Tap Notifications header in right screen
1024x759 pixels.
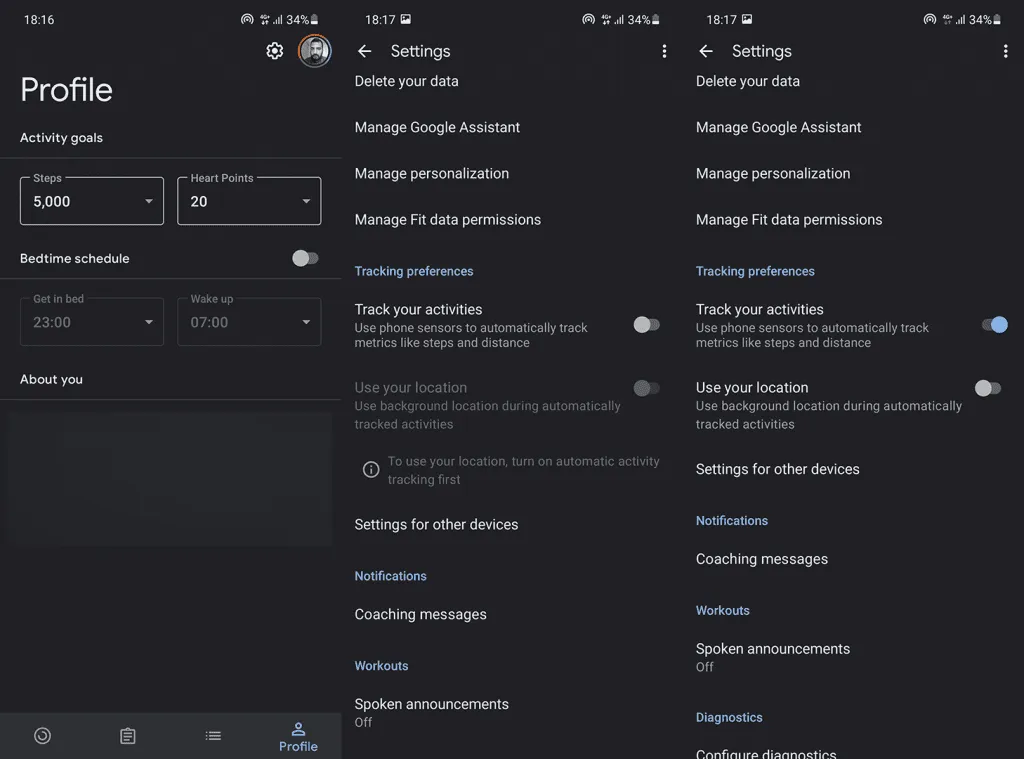tap(732, 521)
